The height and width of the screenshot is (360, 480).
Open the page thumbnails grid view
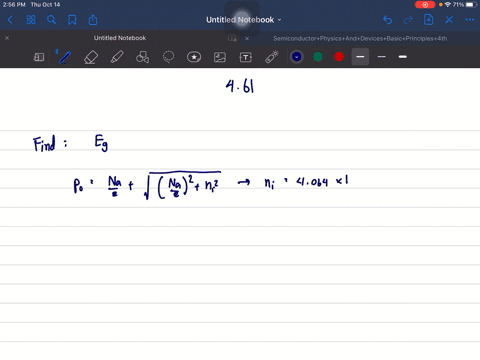[31, 20]
